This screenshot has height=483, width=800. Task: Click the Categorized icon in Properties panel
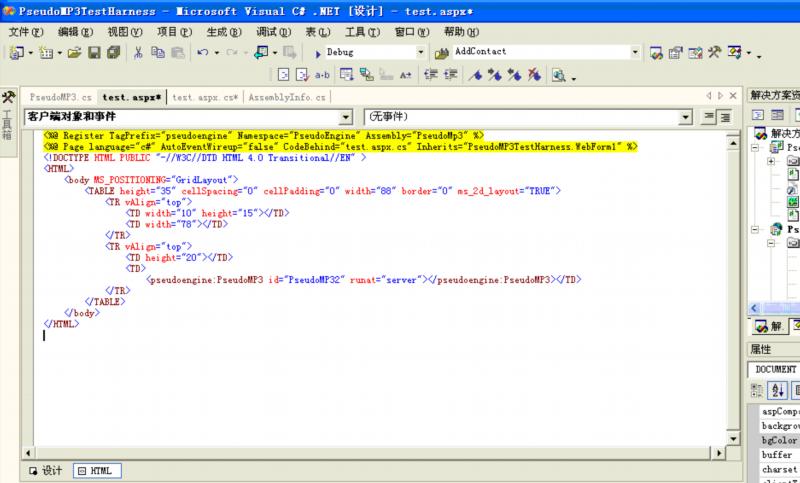[x=757, y=391]
